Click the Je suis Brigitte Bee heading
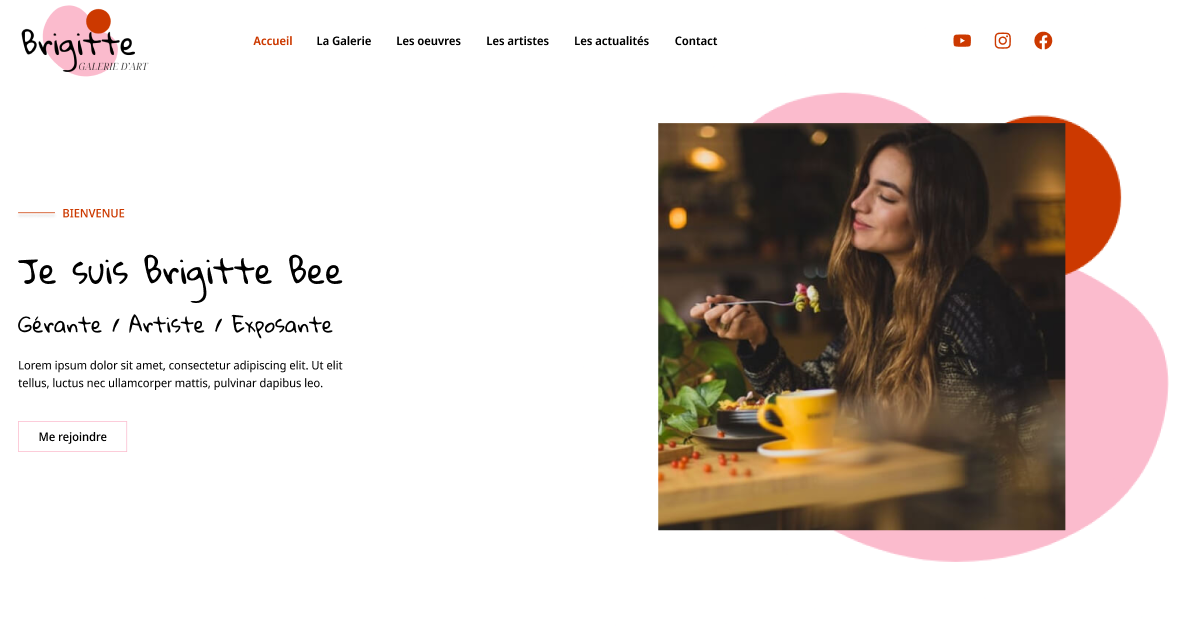Image resolution: width=1177 pixels, height=630 pixels. pyautogui.click(x=180, y=275)
